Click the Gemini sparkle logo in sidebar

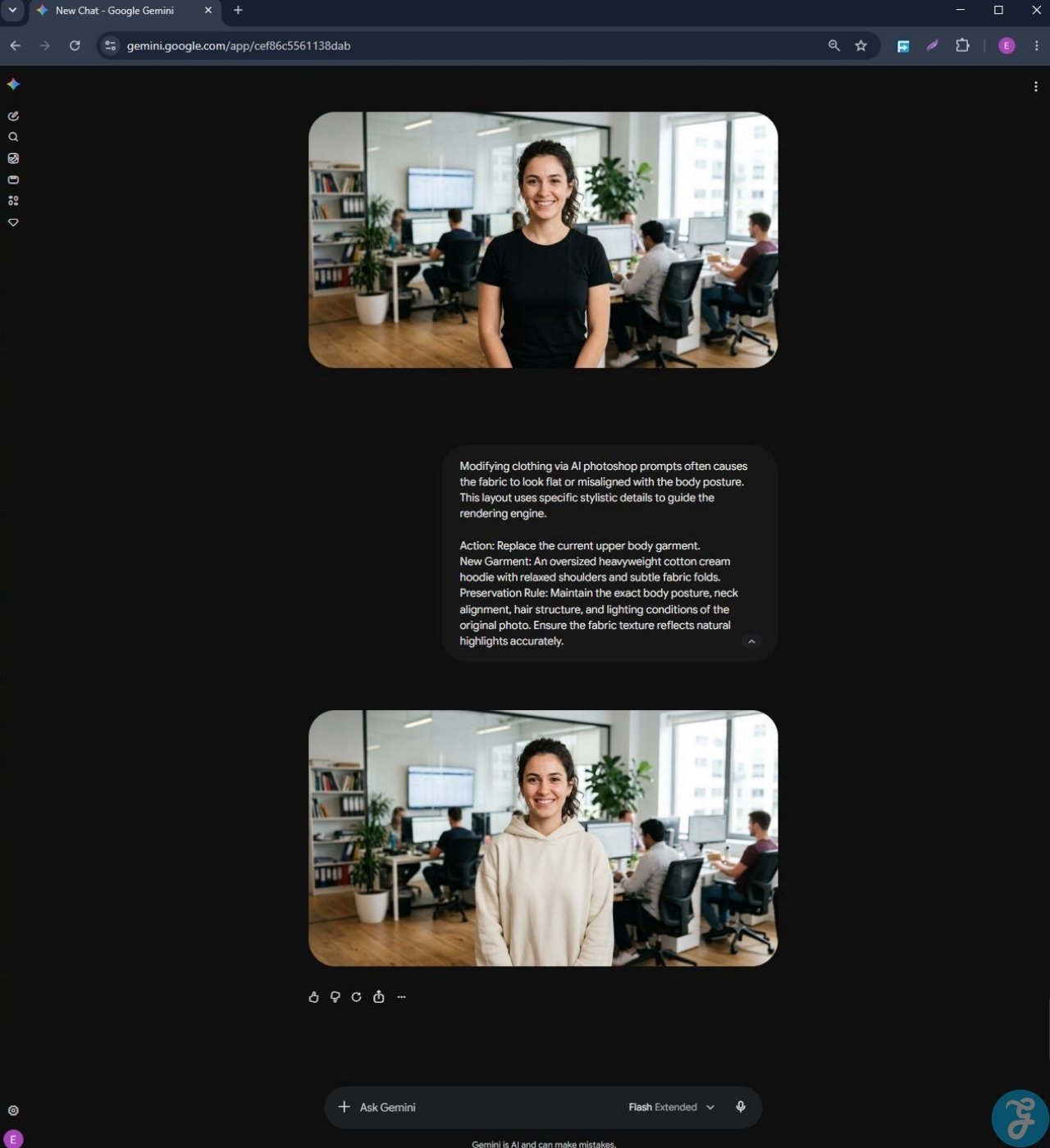click(x=13, y=84)
